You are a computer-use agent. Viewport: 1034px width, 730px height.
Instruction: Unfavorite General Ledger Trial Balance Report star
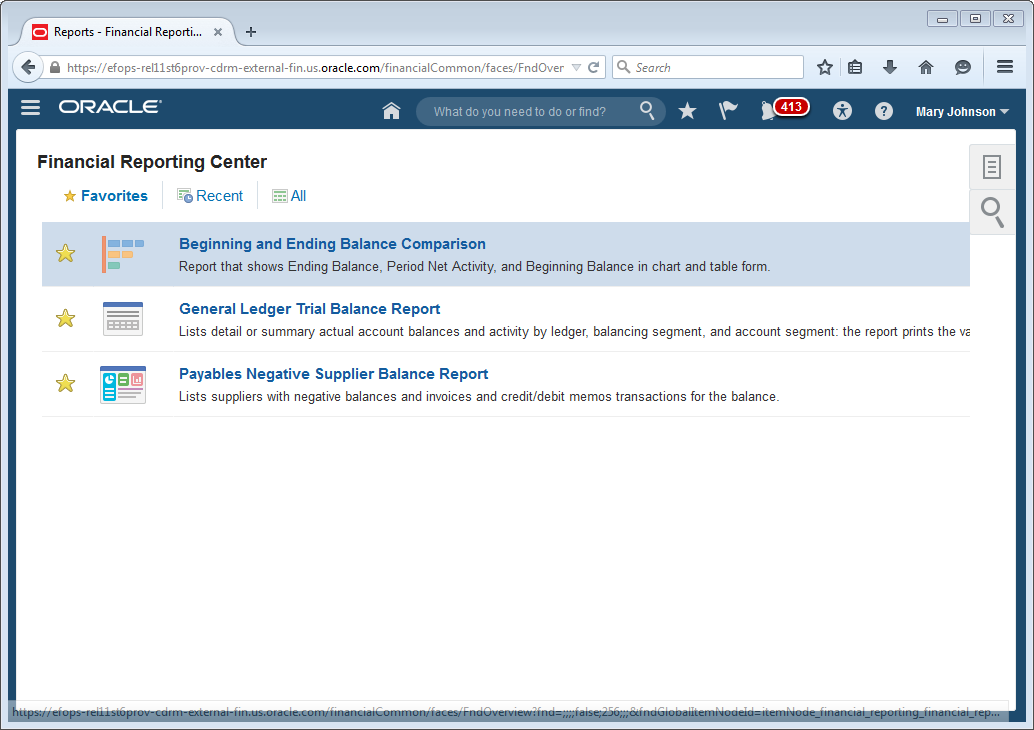65,319
